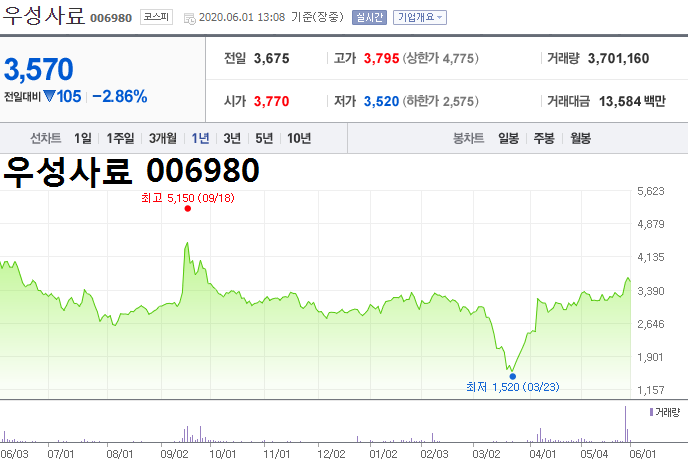This screenshot has width=688, height=475.
Task: Click the 봉차트 label
Action: click(468, 138)
